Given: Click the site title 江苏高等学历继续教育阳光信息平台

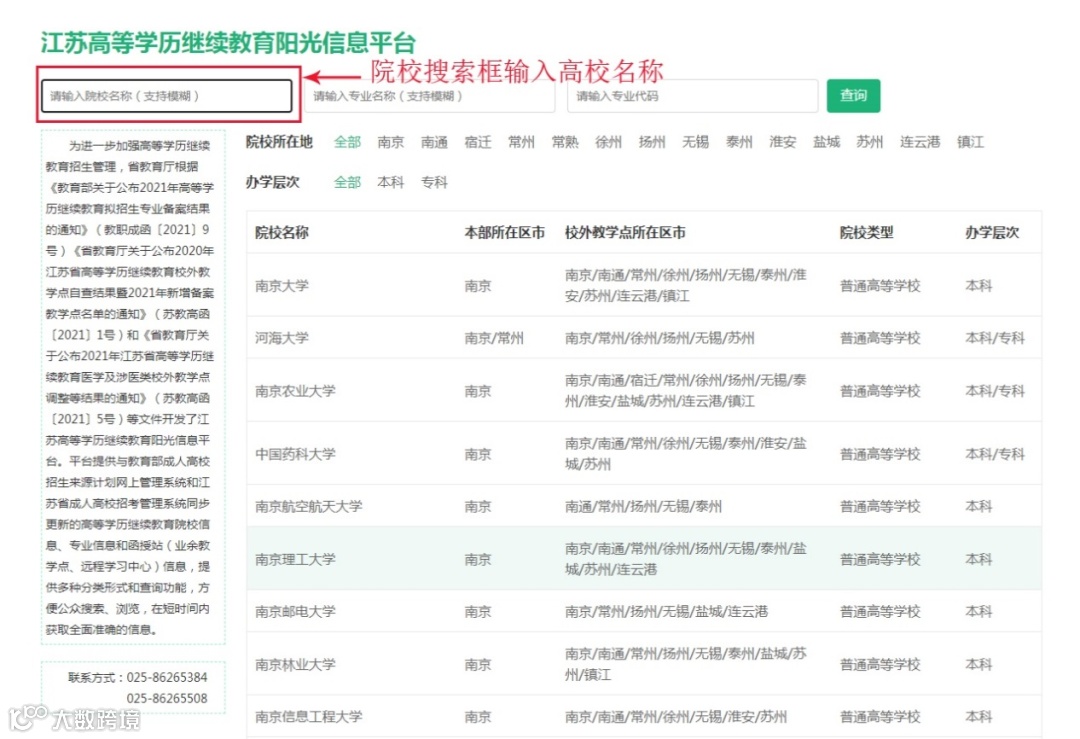Looking at the screenshot, I should [228, 43].
